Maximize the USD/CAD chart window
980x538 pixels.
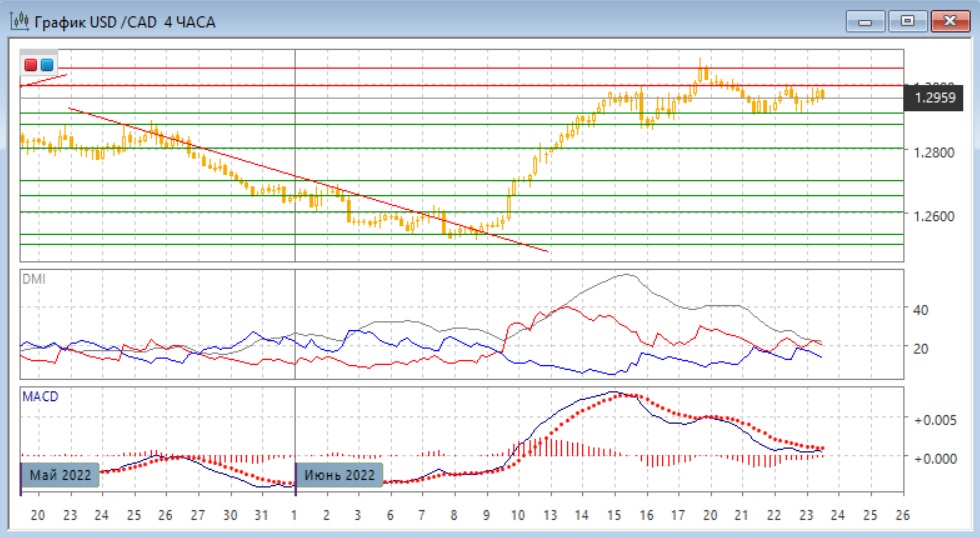[x=906, y=21]
